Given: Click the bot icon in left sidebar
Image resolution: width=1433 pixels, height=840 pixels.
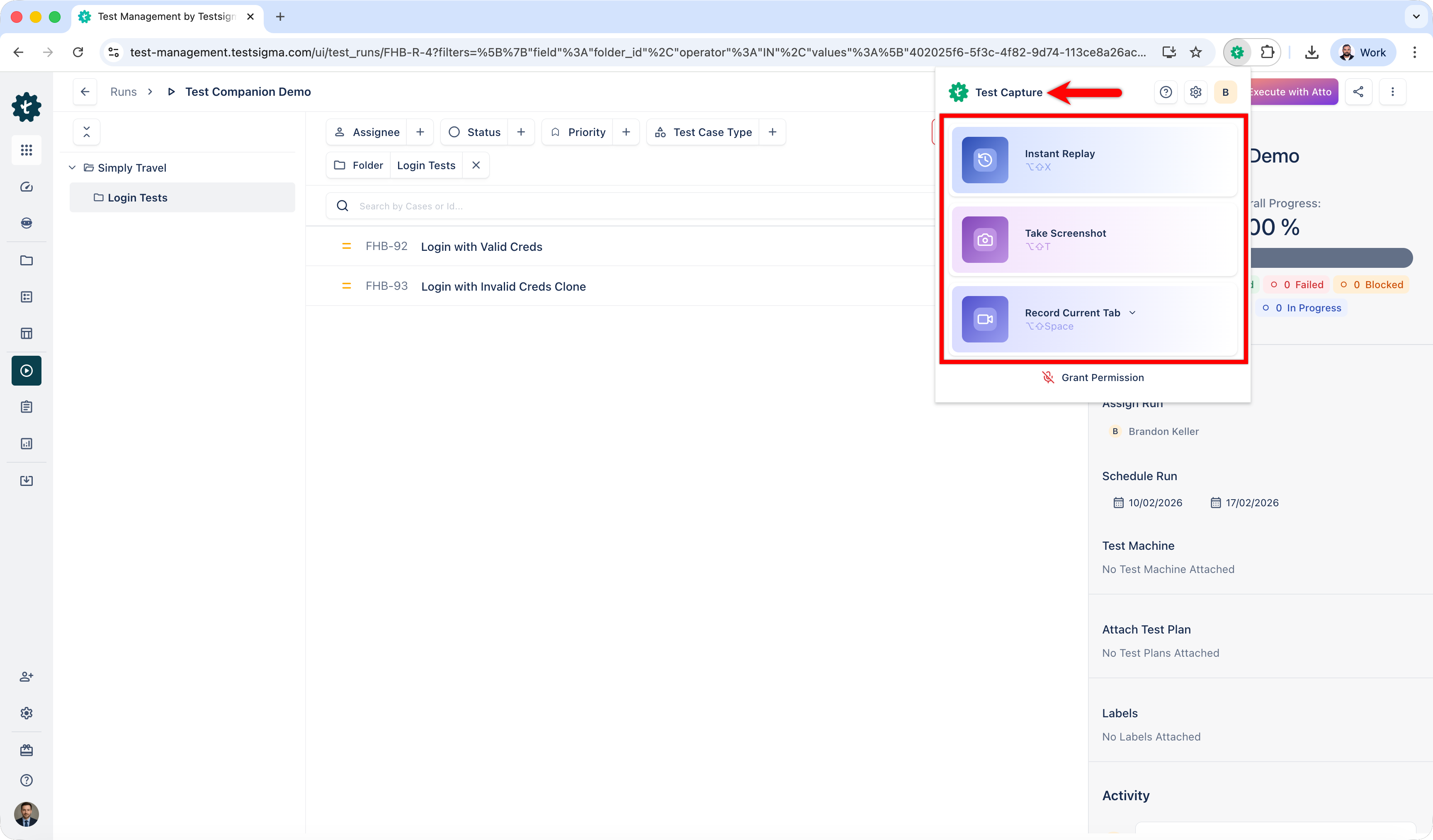Looking at the screenshot, I should tap(26, 223).
